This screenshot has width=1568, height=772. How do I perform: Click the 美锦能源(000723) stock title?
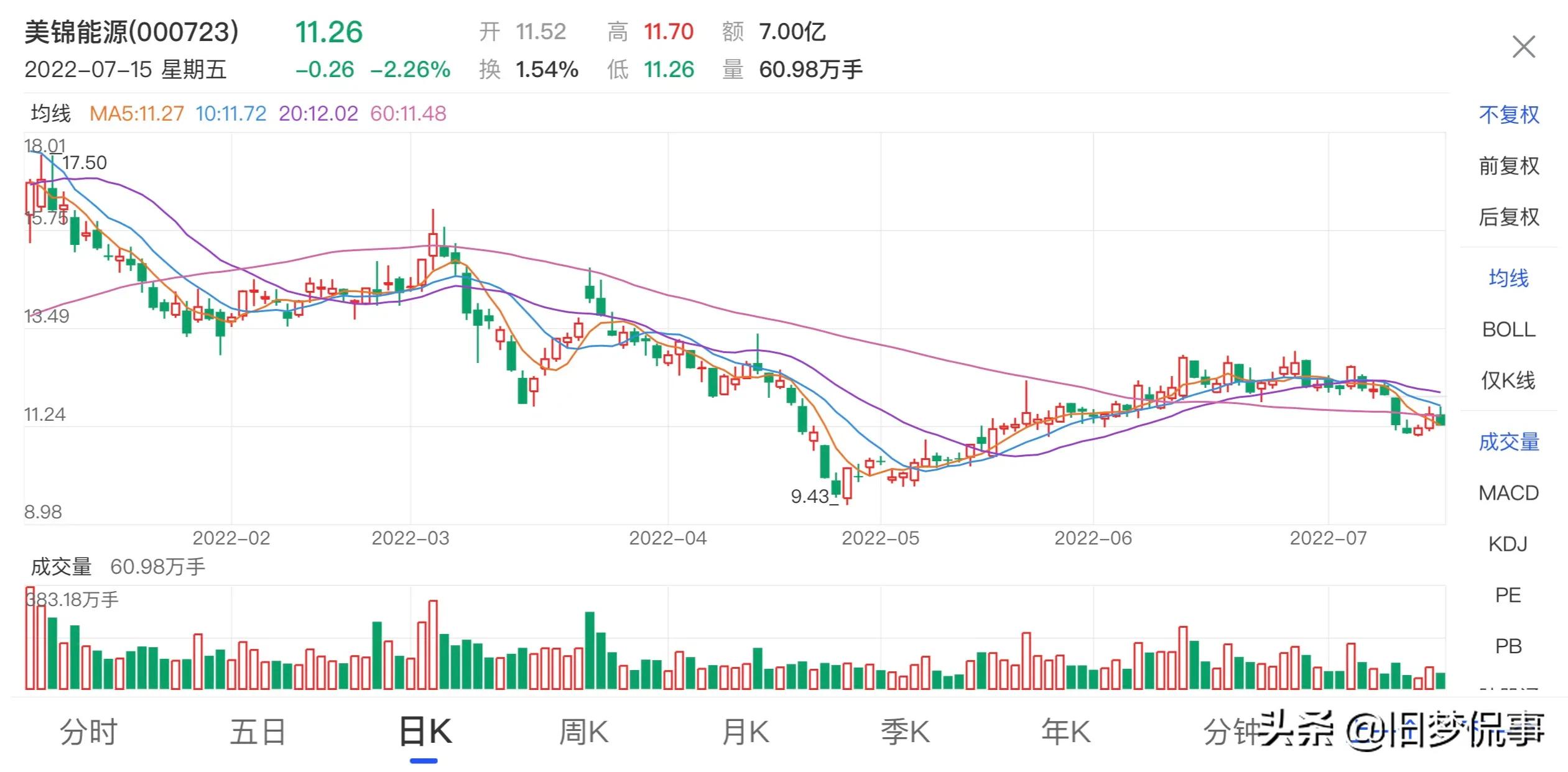[x=132, y=32]
